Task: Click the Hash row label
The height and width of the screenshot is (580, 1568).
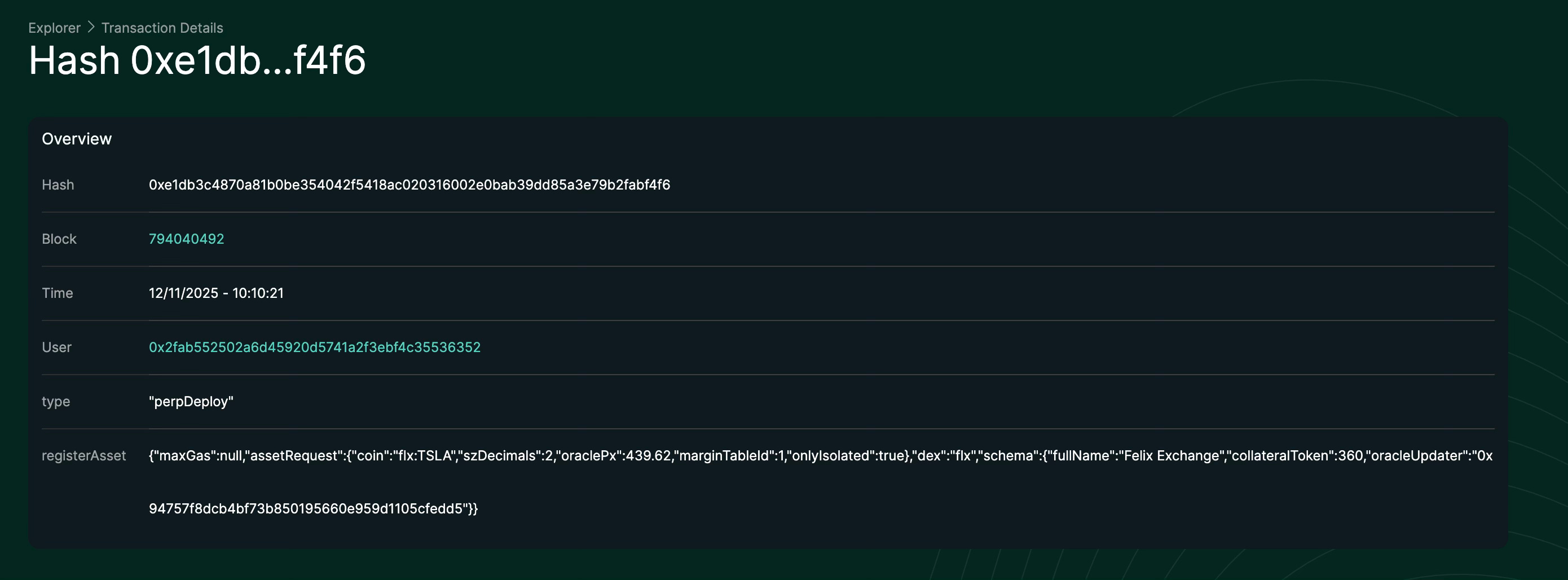Action: [58, 184]
